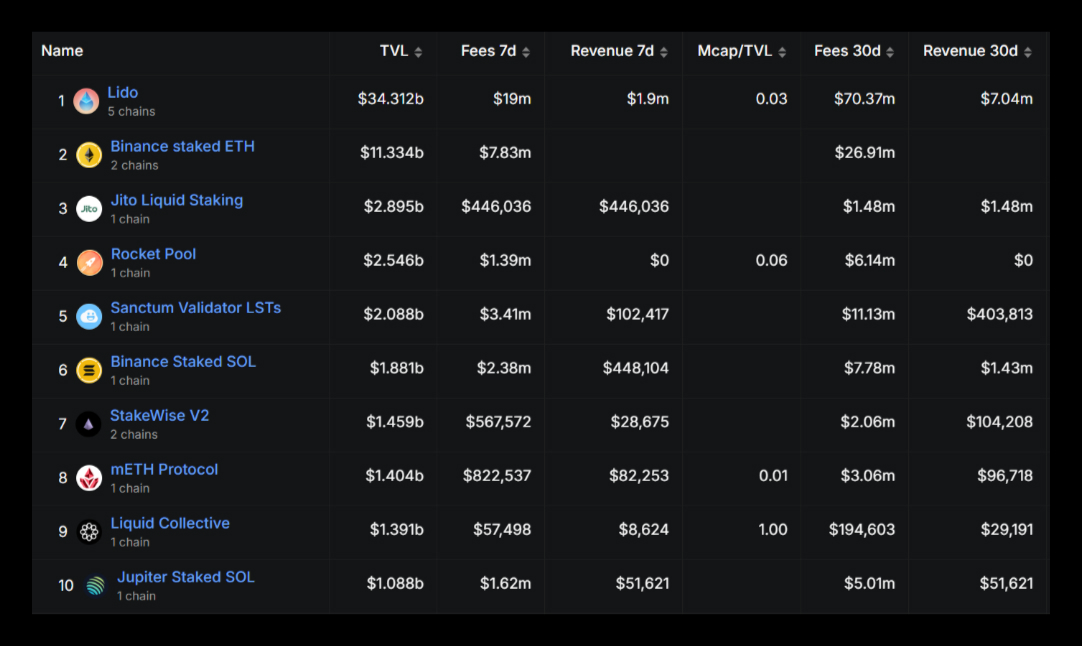
Task: Click the mETH Protocol logo icon
Action: point(89,478)
